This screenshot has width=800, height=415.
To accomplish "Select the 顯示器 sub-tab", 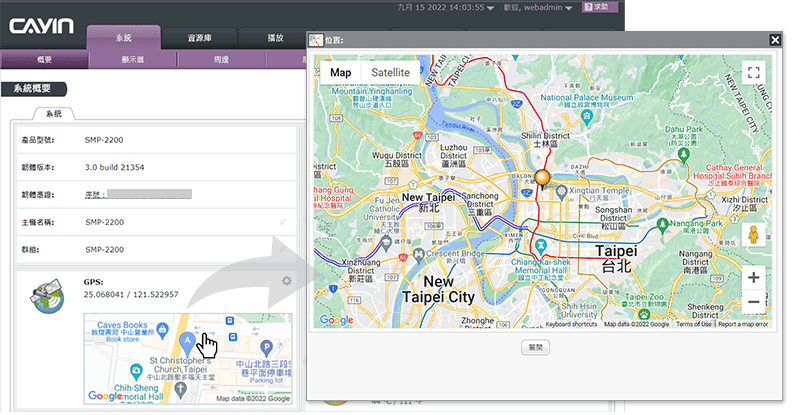I will pos(133,60).
